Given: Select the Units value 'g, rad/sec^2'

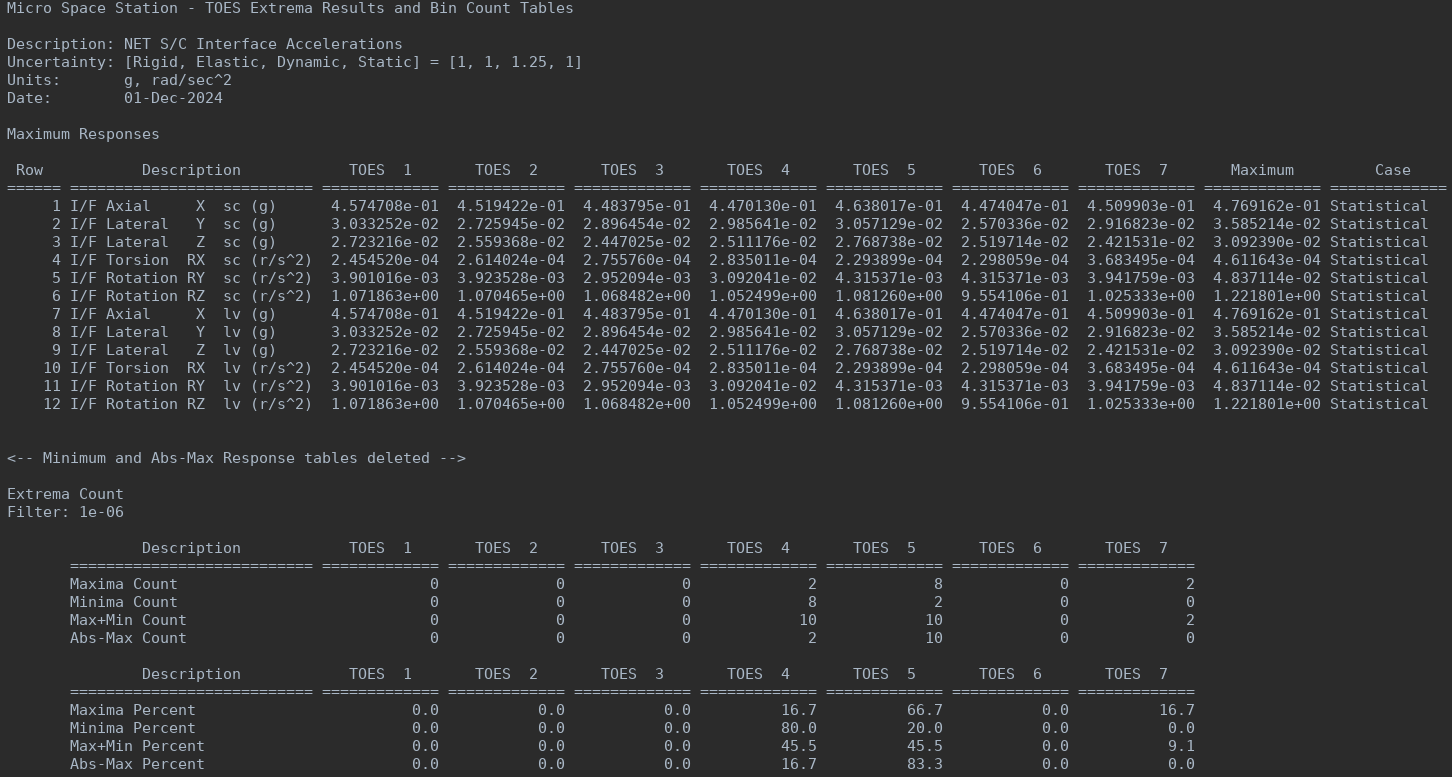Looking at the screenshot, I should click(x=178, y=80).
